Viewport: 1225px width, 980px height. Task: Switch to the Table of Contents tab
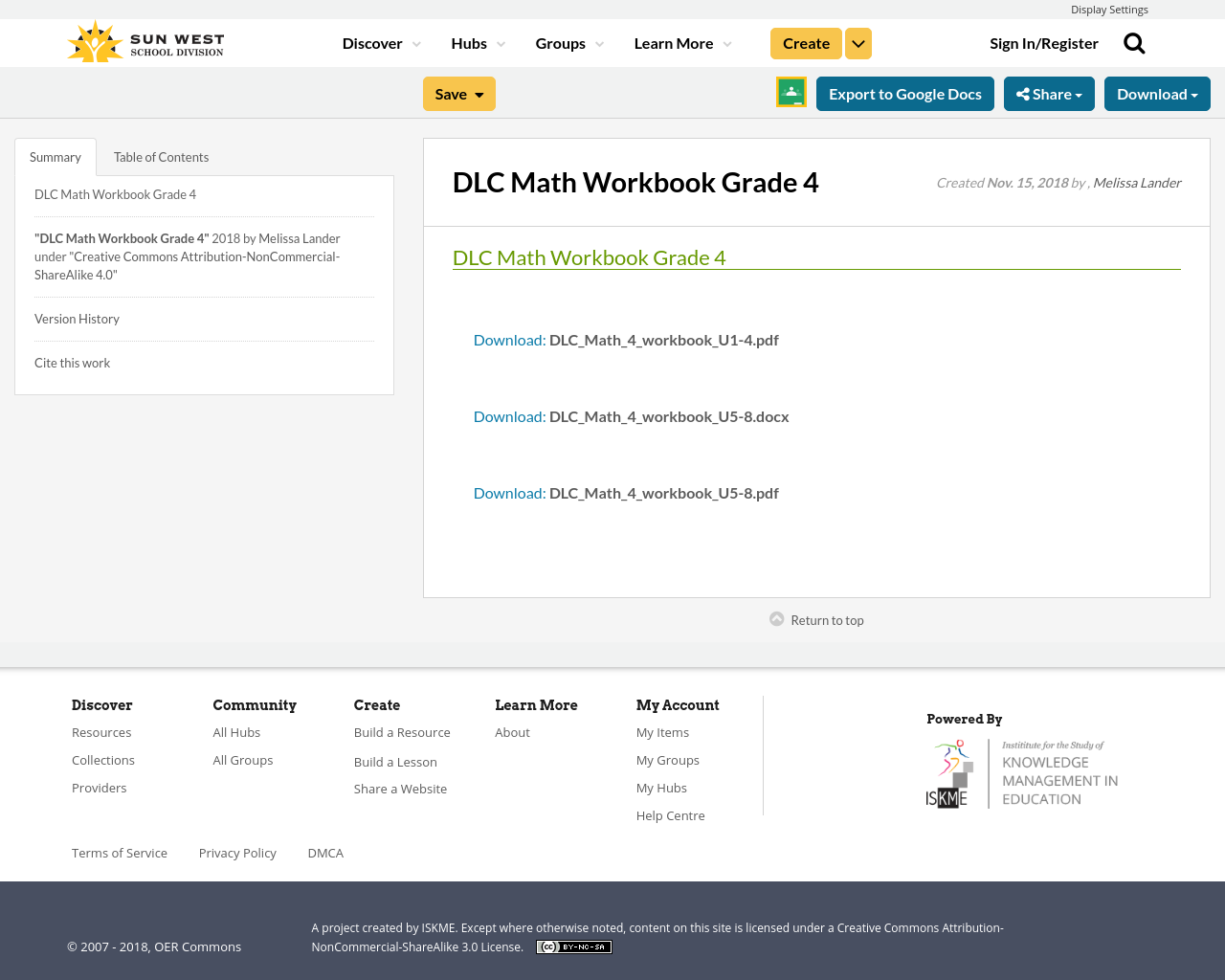pyautogui.click(x=161, y=155)
